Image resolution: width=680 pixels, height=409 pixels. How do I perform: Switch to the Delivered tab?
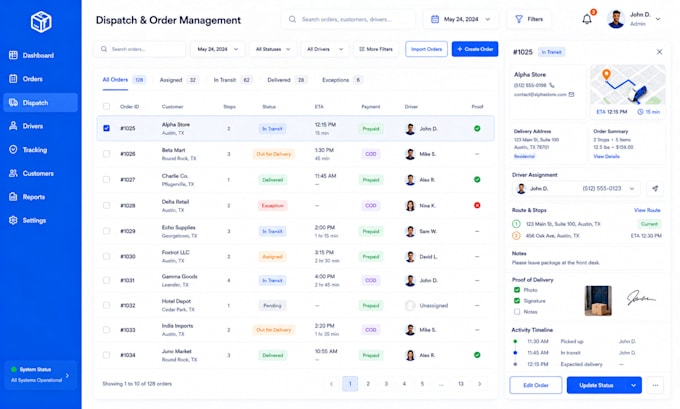click(287, 80)
